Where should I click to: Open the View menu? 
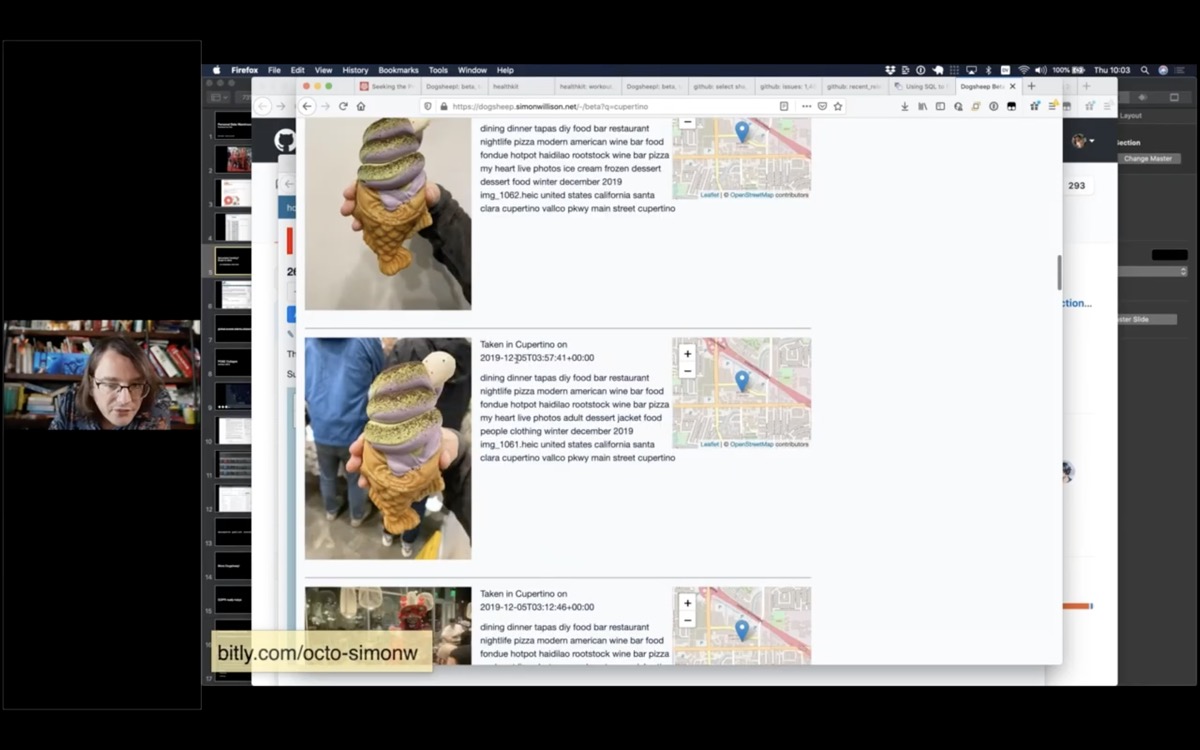(x=323, y=70)
